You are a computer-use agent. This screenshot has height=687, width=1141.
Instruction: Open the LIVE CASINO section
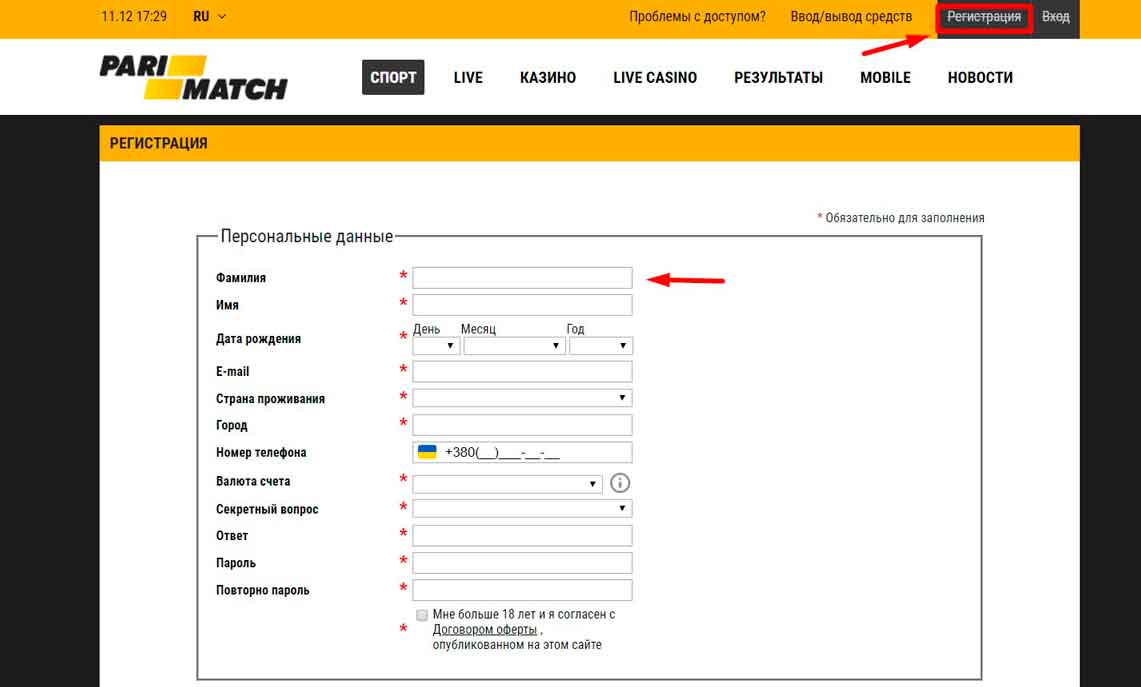[x=655, y=77]
